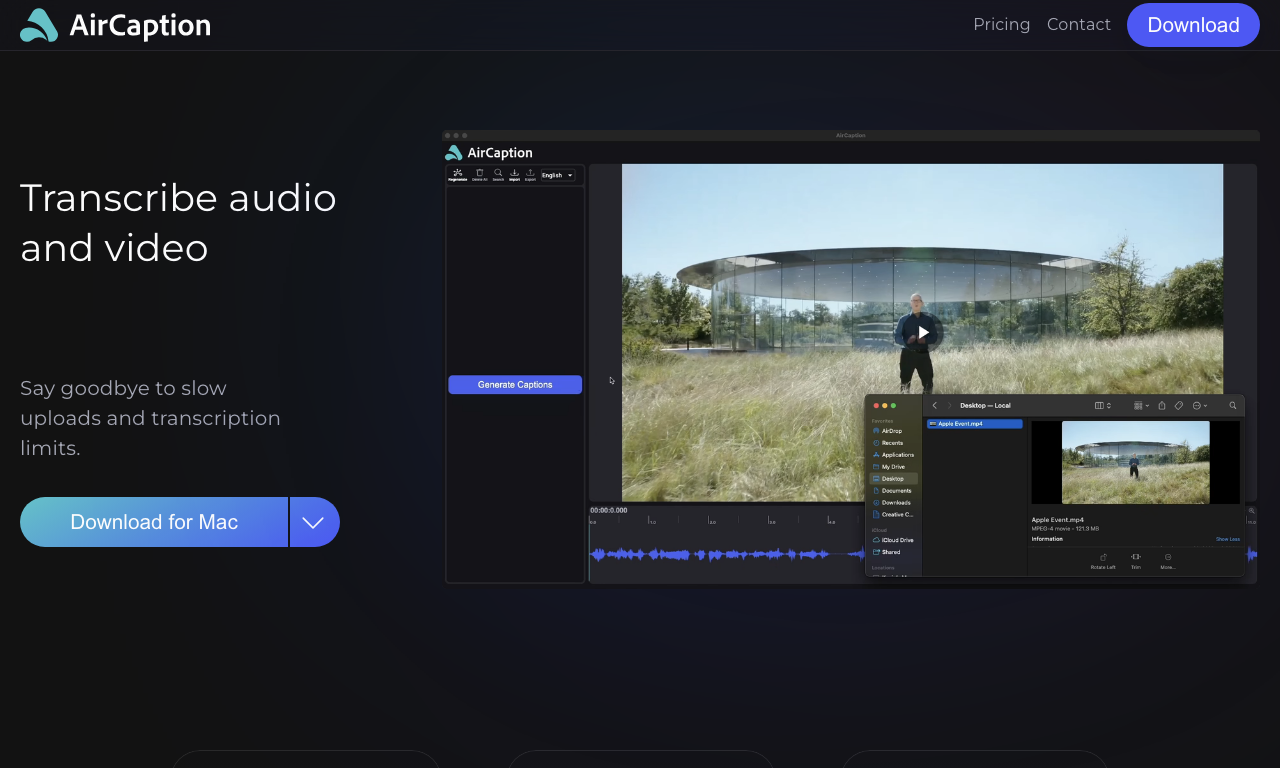Select Applications in the Finder sidebar
The width and height of the screenshot is (1280, 768).
click(x=894, y=455)
